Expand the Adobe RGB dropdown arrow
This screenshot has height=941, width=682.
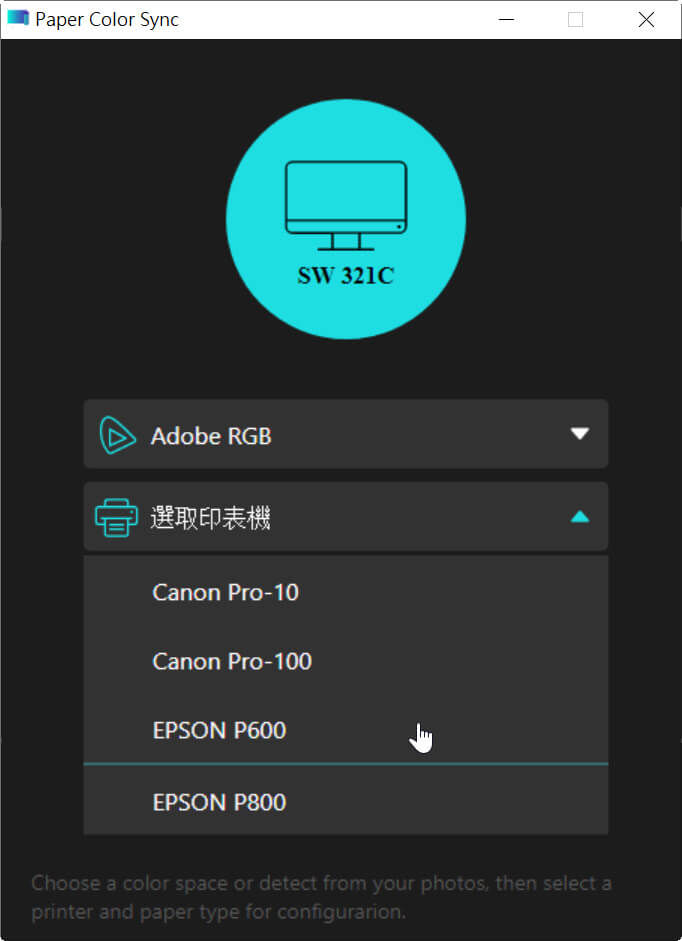[x=579, y=433]
